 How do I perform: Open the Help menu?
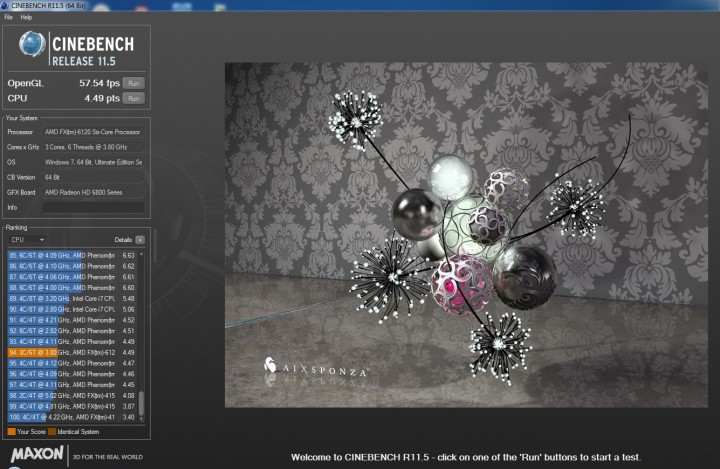pyautogui.click(x=26, y=17)
